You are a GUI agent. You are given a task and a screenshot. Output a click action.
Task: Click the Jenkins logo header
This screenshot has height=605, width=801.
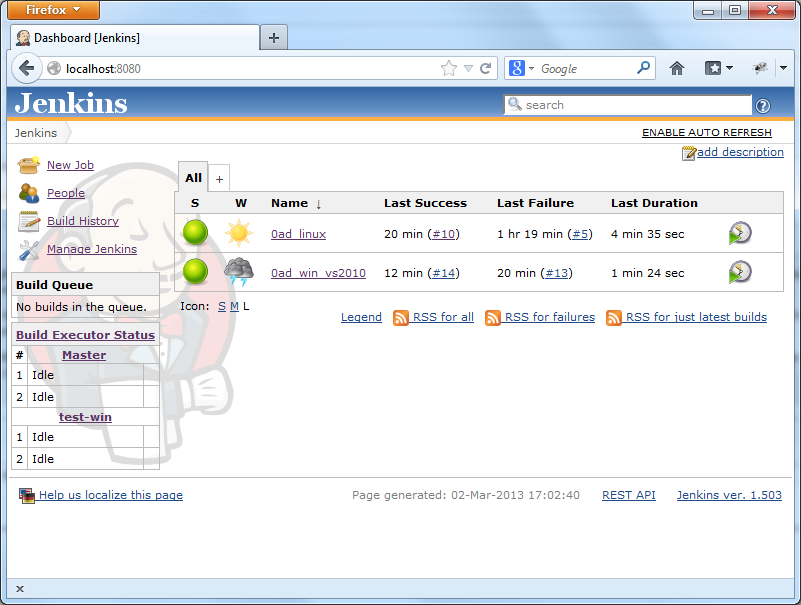[x=71, y=103]
